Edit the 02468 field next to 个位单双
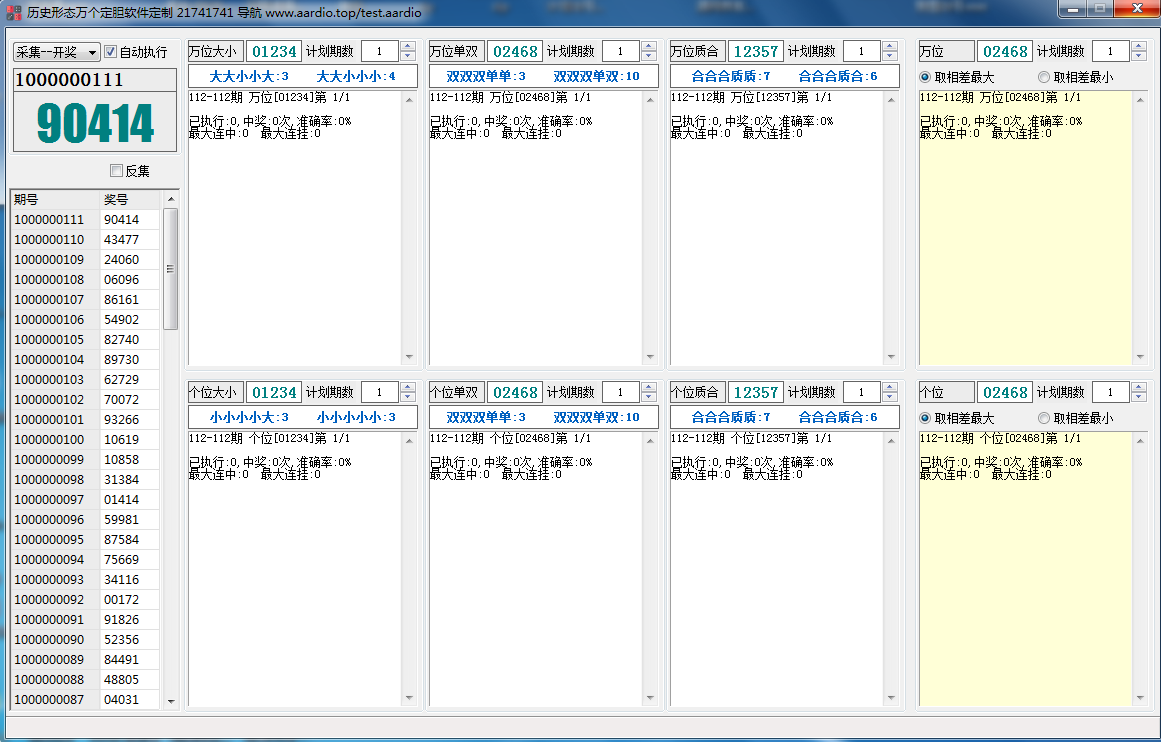Image resolution: width=1161 pixels, height=742 pixels. 515,392
